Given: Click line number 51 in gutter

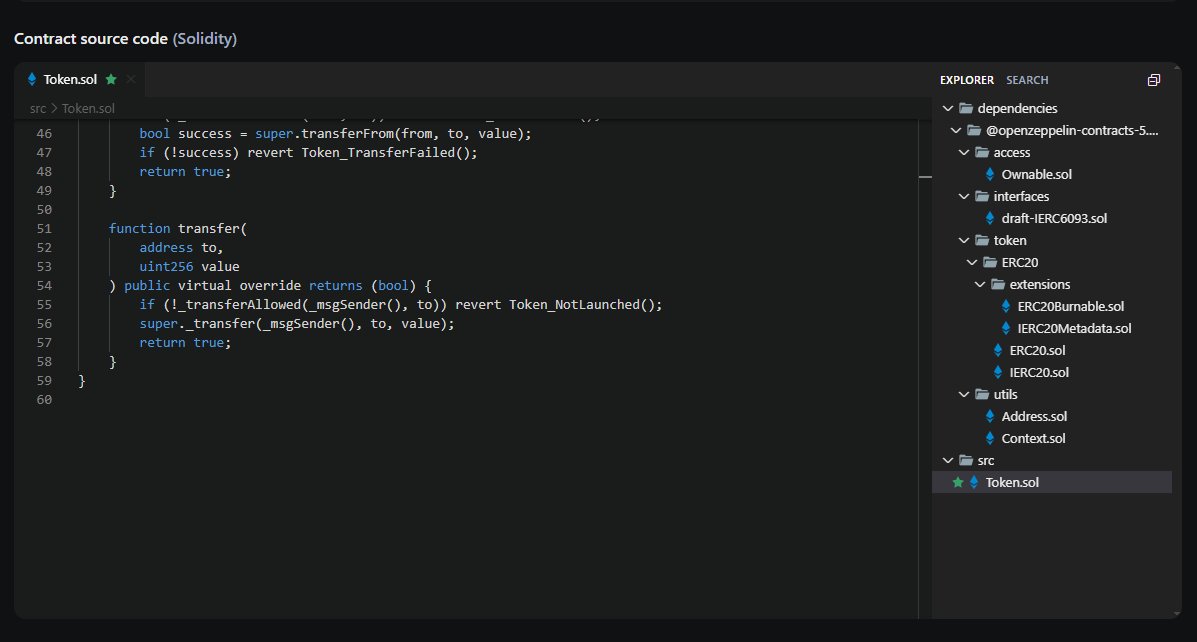Looking at the screenshot, I should [x=44, y=228].
